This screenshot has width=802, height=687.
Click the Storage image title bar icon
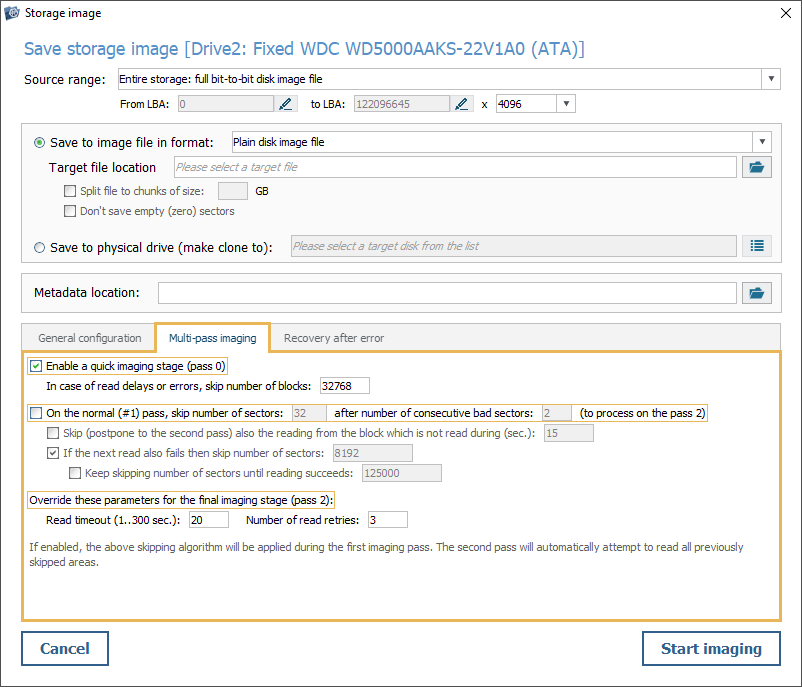[x=13, y=13]
